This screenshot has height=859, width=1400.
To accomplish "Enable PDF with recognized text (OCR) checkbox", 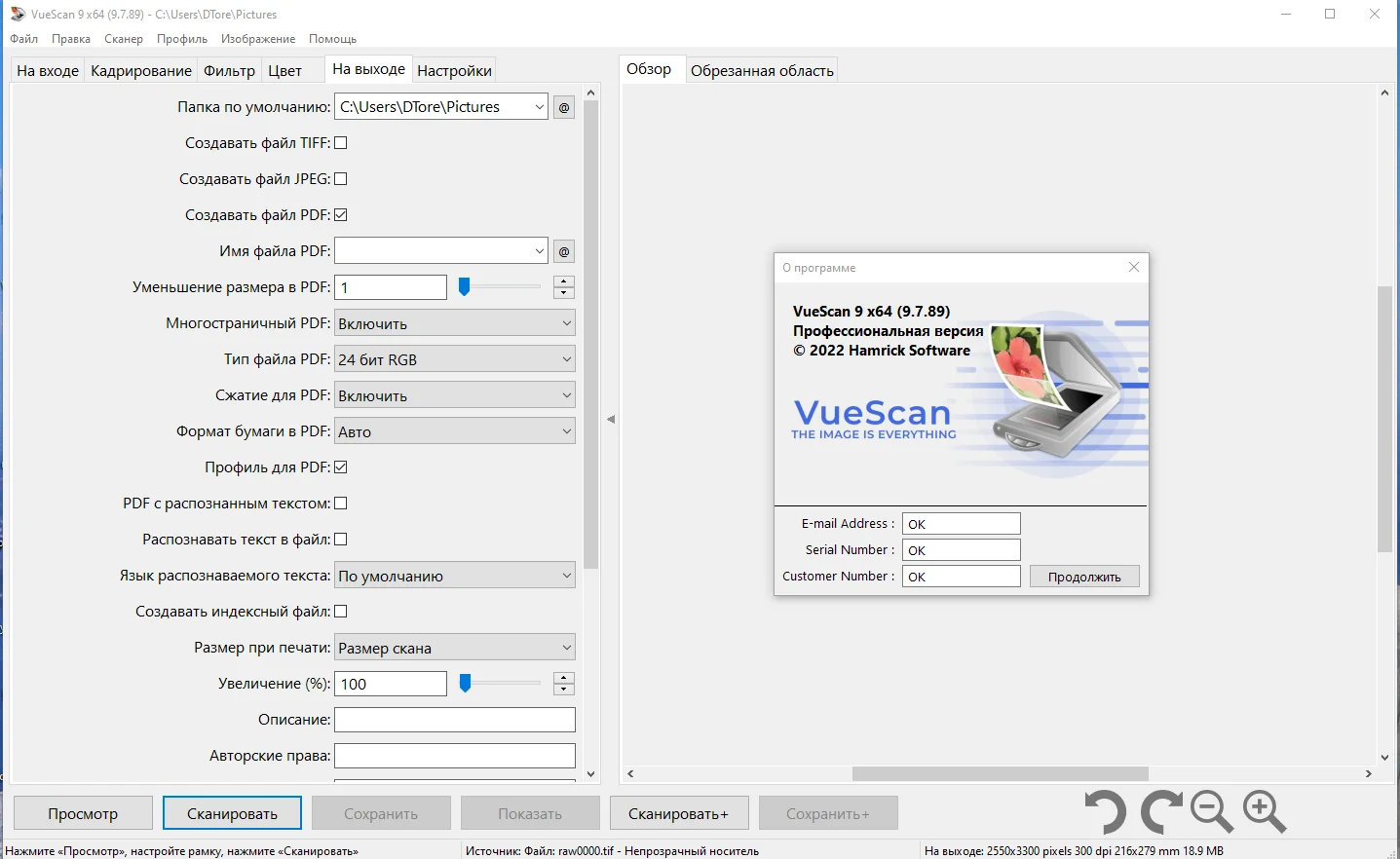I will (x=341, y=504).
